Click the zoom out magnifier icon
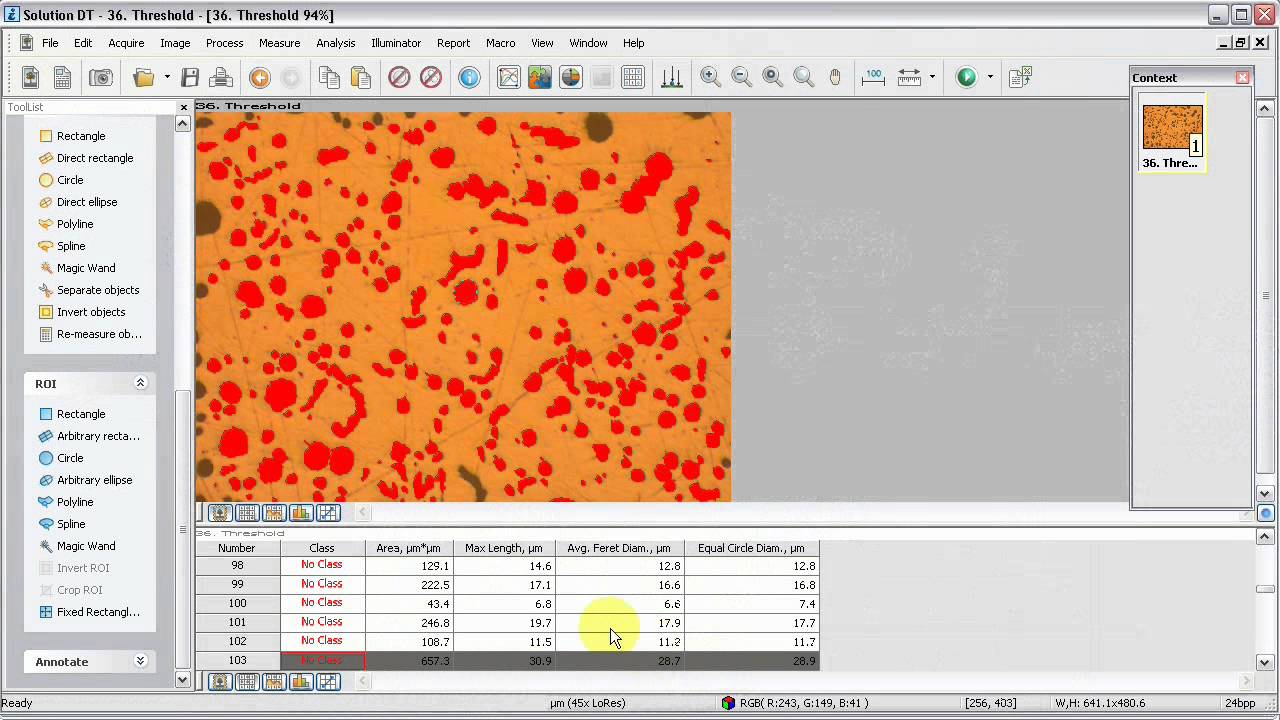The width and height of the screenshot is (1280, 720). (x=742, y=77)
